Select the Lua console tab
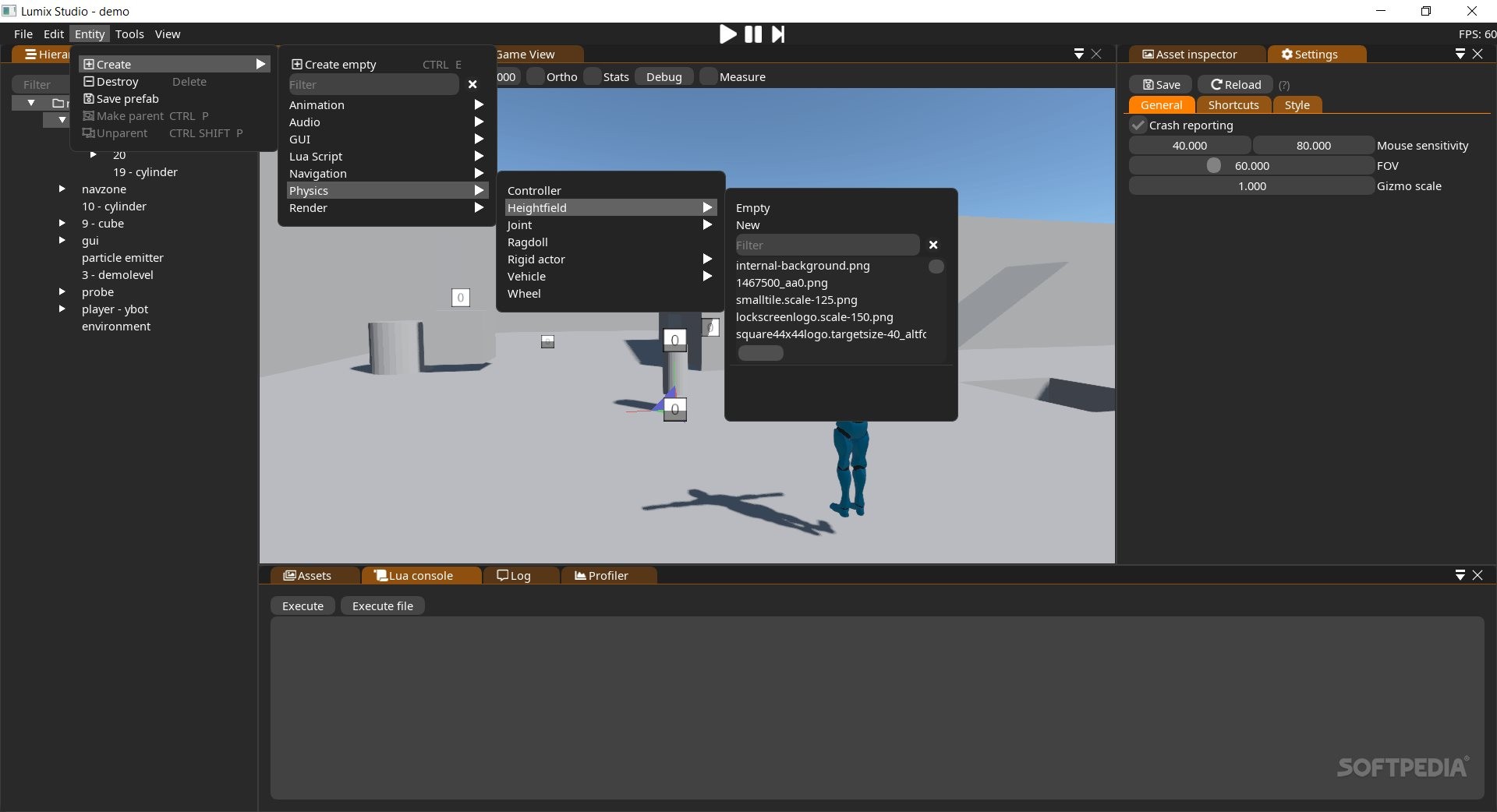Screen dimensions: 1497x812 421,575
